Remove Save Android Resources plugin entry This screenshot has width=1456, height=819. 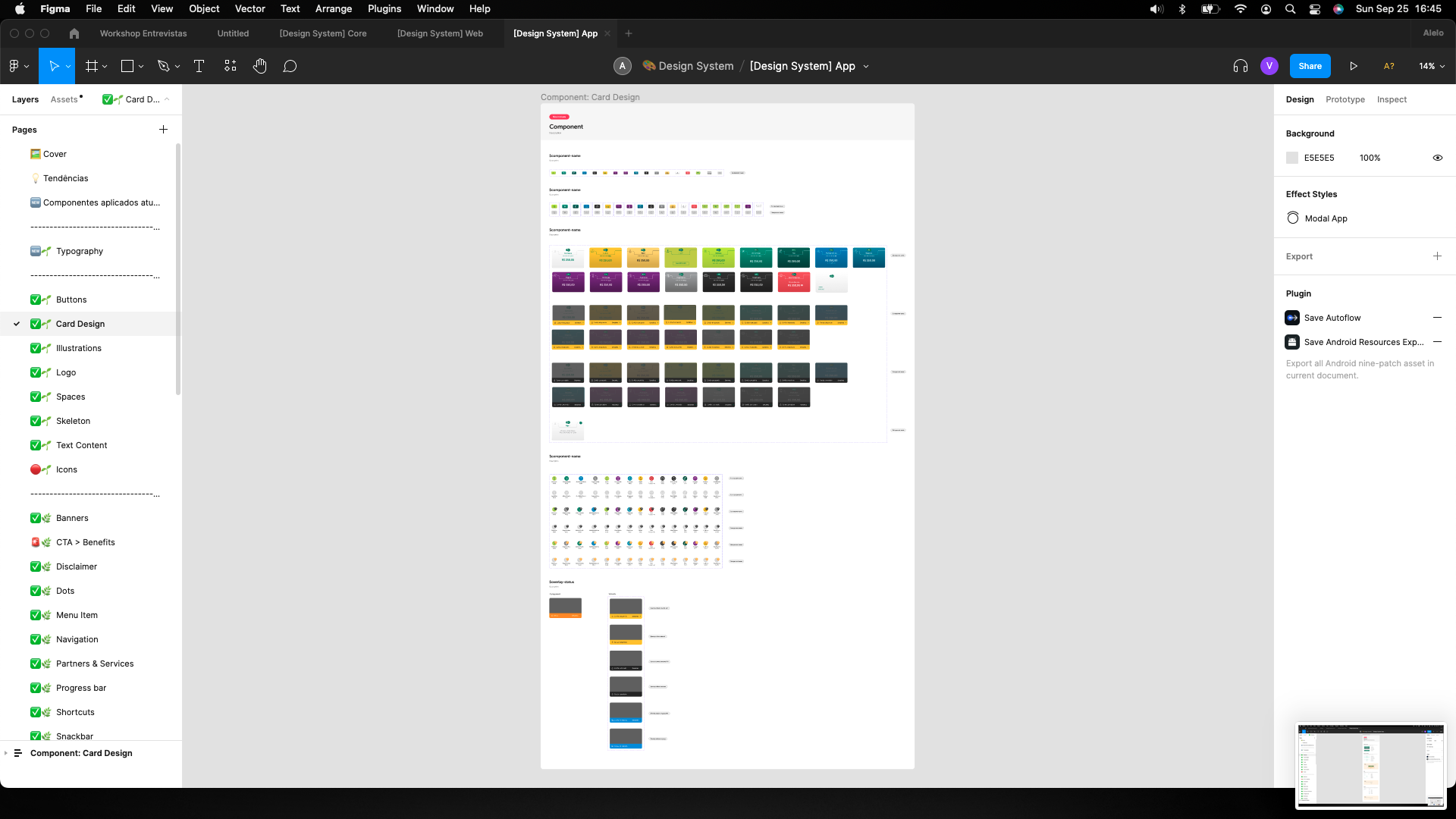1437,342
